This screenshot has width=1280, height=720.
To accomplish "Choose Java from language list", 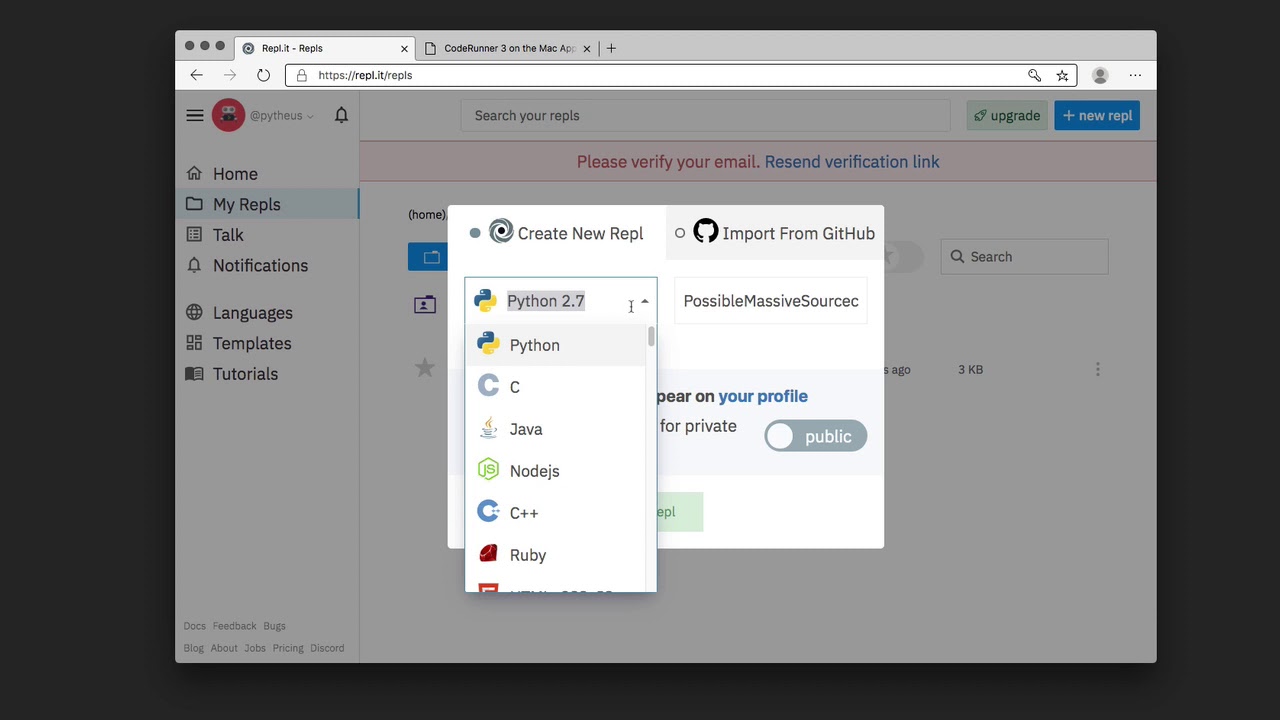I will pos(556,429).
